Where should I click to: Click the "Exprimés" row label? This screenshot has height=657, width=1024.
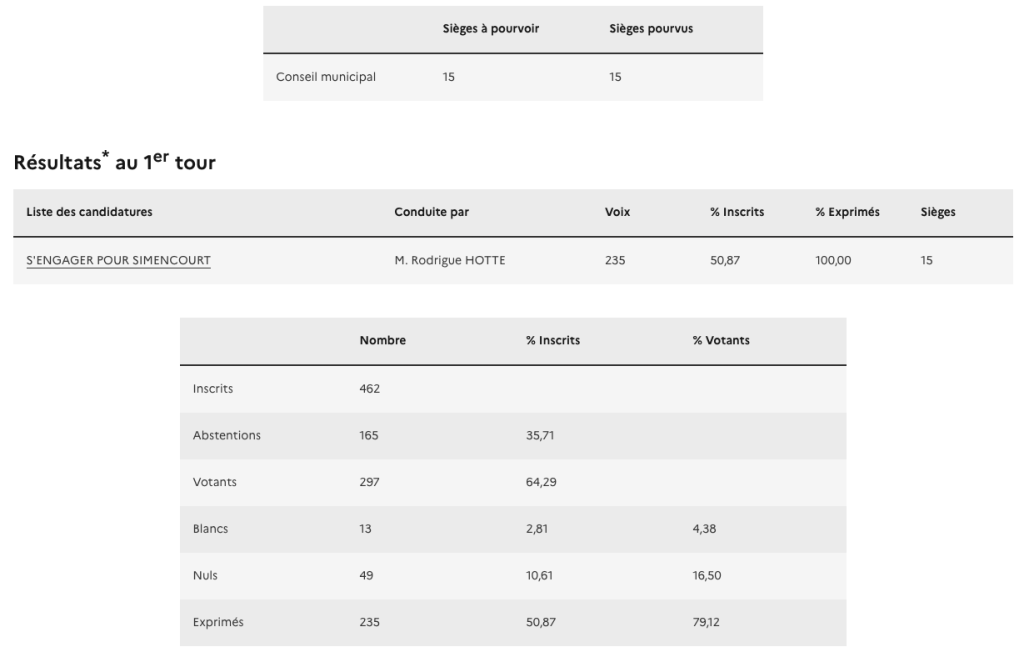pos(218,622)
